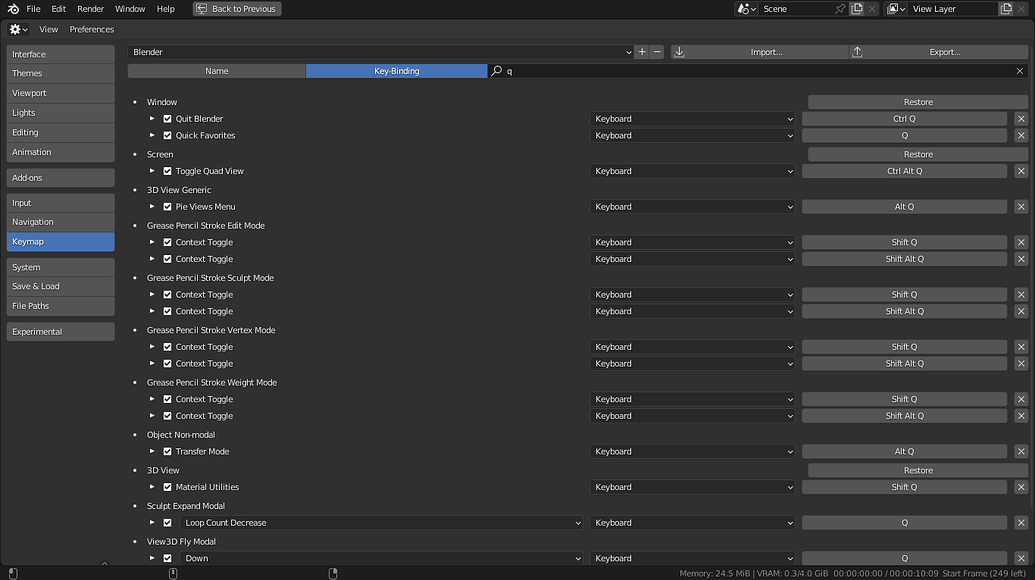Image resolution: width=1035 pixels, height=580 pixels.
Task: Click the left mouse status bar icon
Action: [x=13, y=573]
